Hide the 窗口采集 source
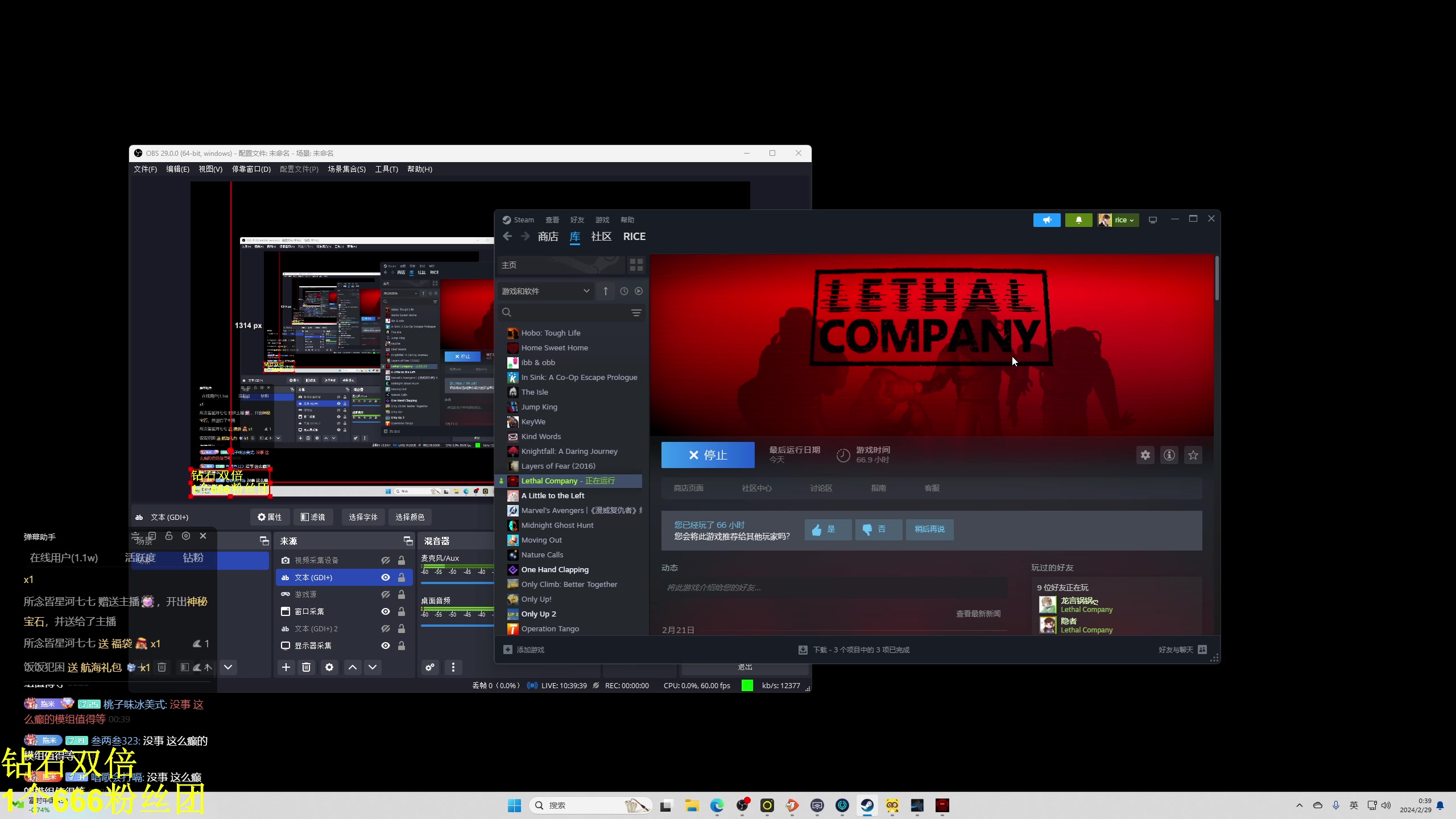1456x819 pixels. (x=386, y=611)
